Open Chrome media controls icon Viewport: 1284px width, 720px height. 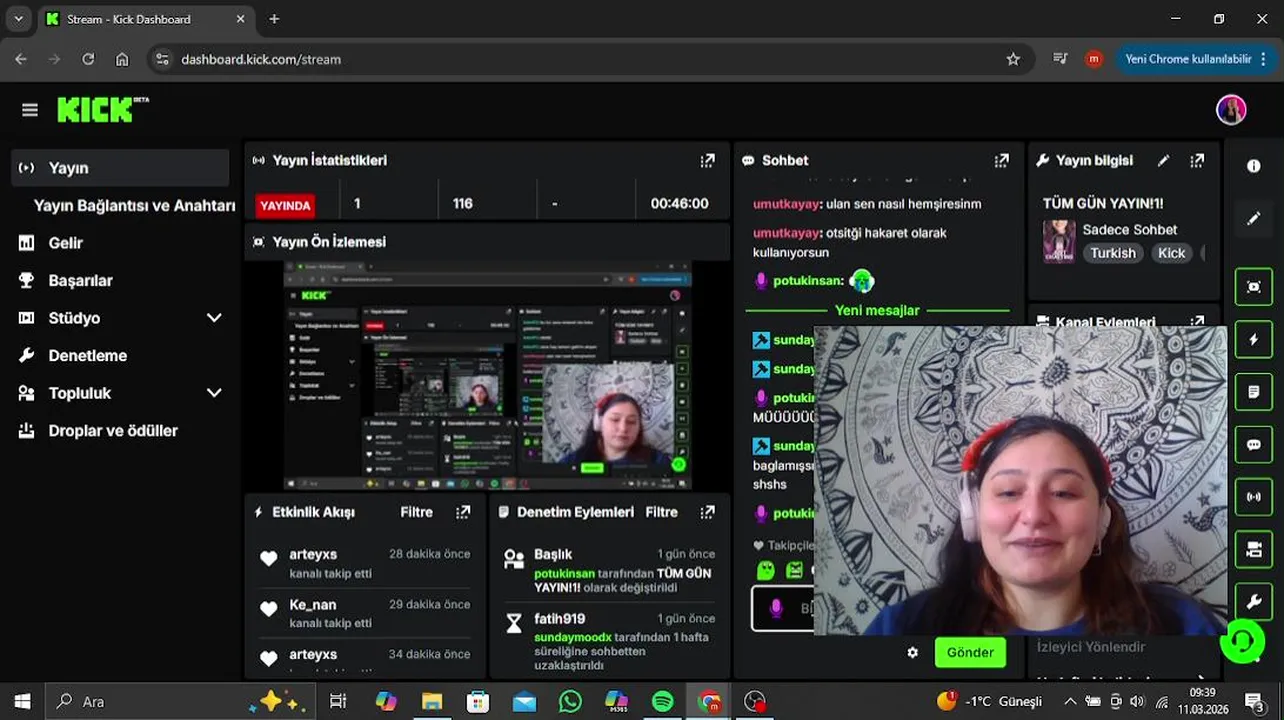(1060, 59)
